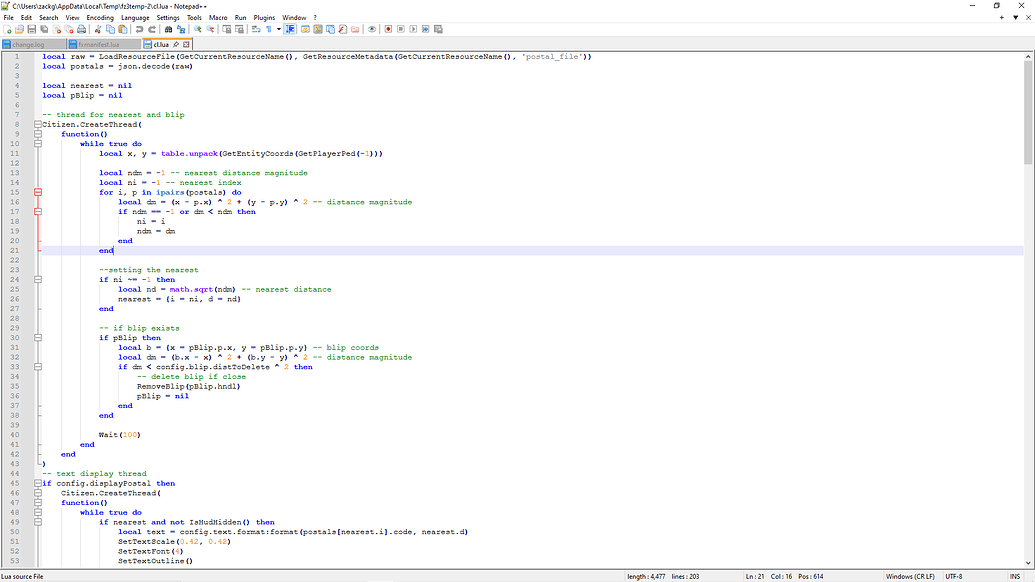Screen dimensions: 1035x582
Task: Enable document monitoring with the eye icon
Action: click(370, 29)
